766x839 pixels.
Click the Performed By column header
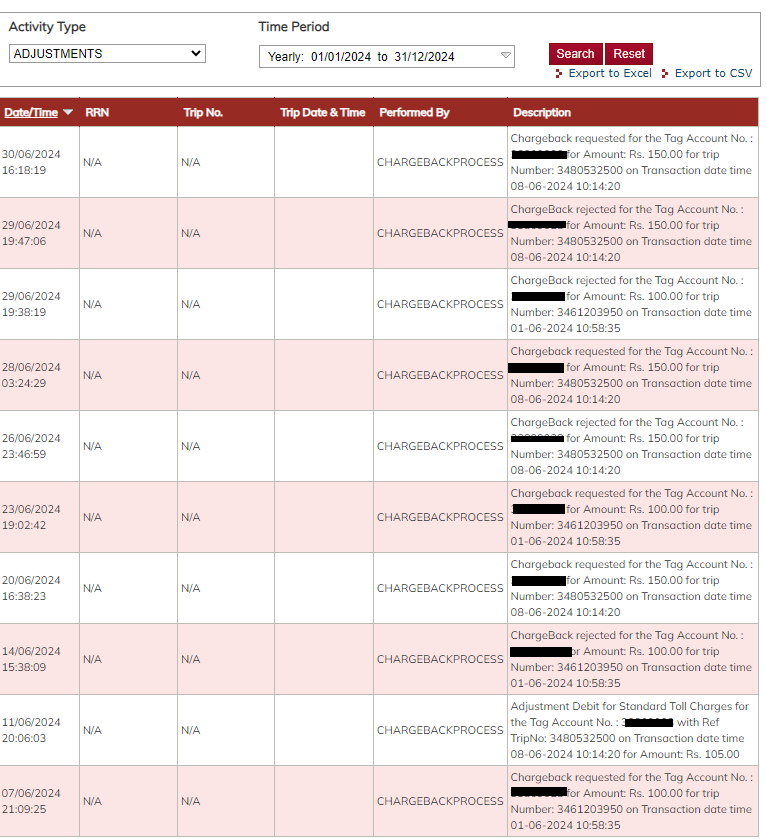click(414, 112)
